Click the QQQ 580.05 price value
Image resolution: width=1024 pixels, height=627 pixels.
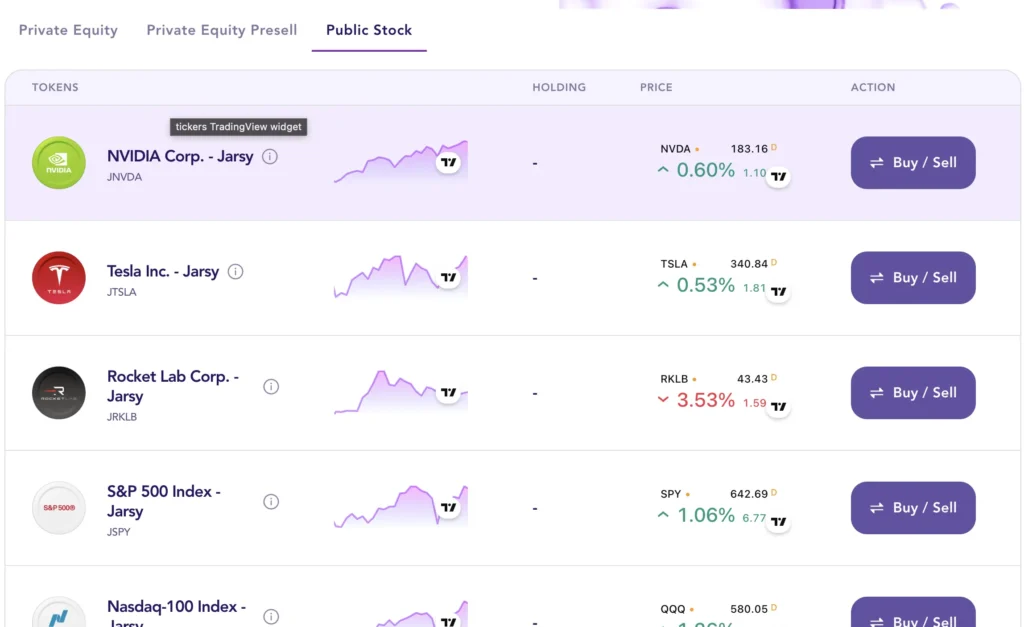coord(749,609)
